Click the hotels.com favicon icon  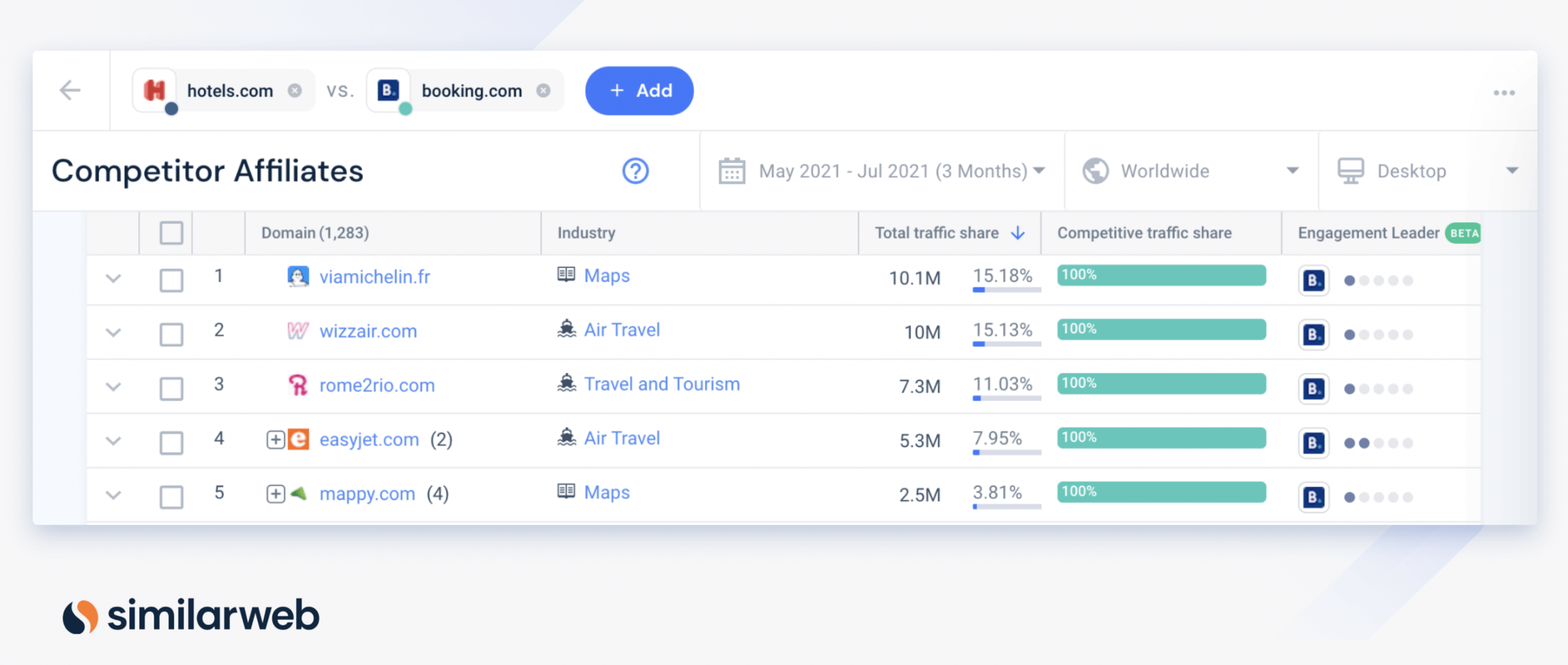pos(156,90)
